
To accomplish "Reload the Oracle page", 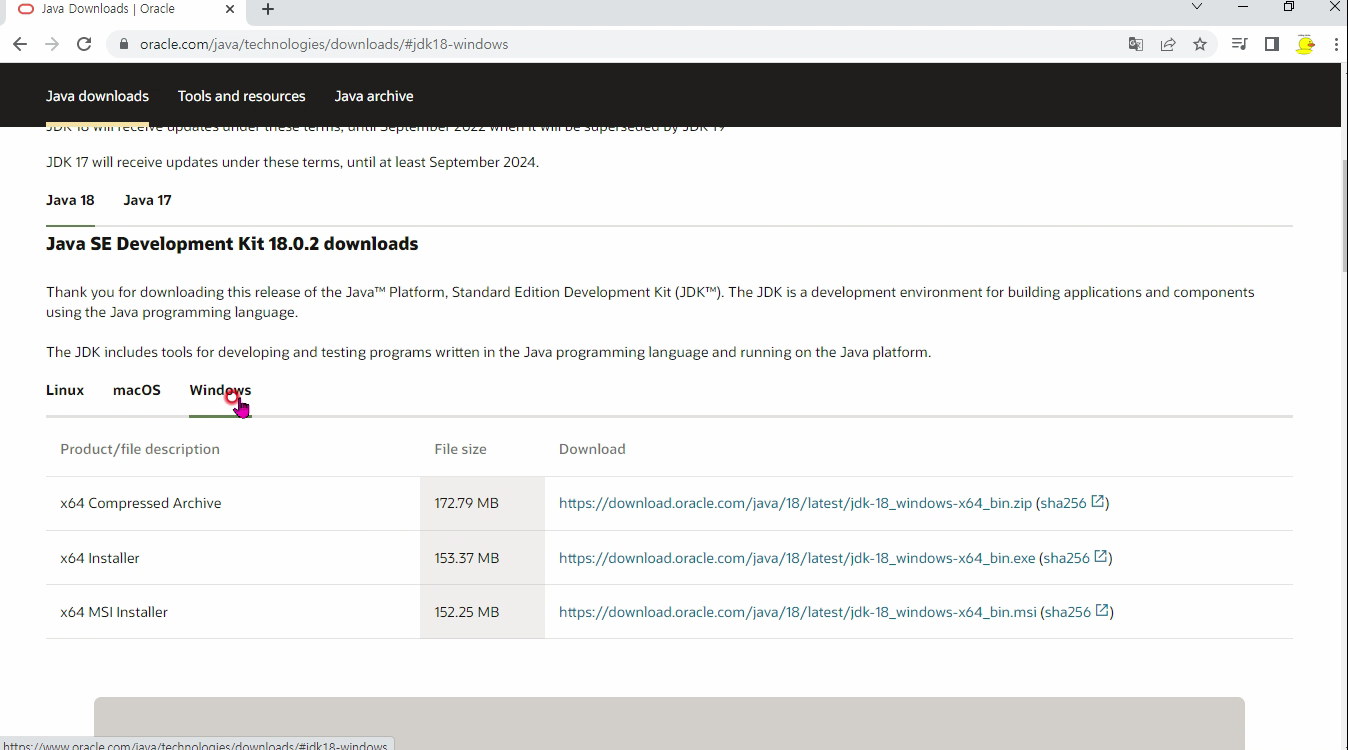I will click(84, 44).
